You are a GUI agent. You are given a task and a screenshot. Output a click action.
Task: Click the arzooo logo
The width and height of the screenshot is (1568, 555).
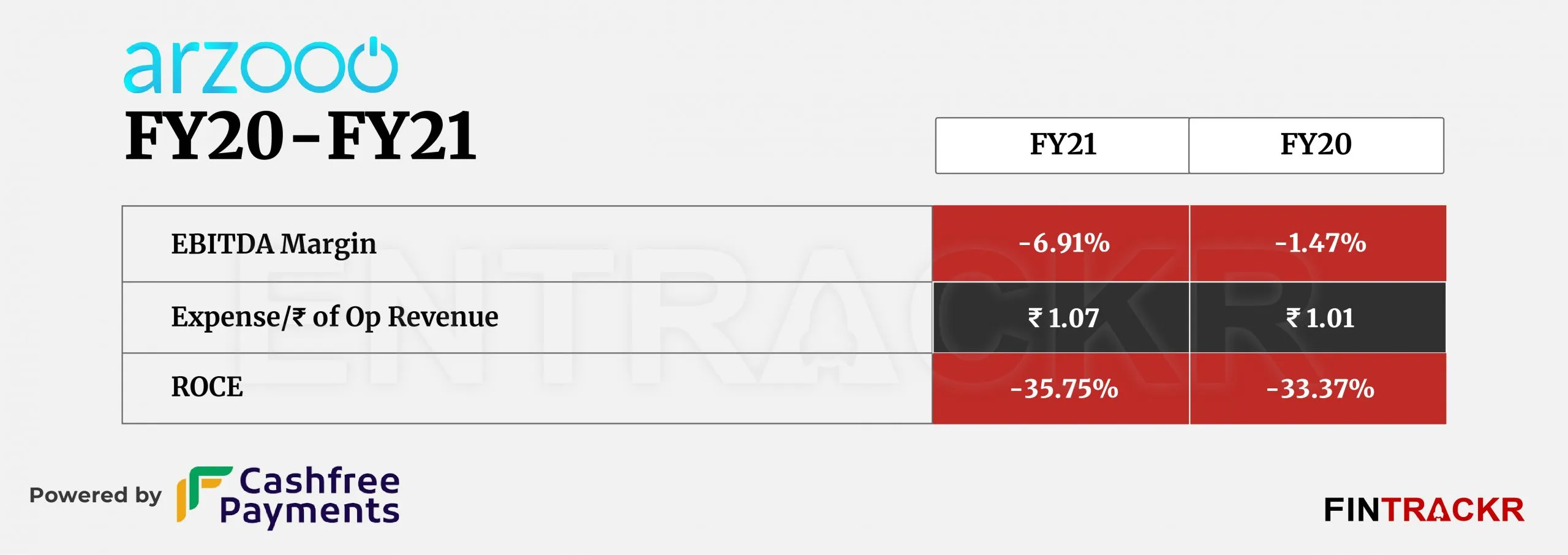coord(261,66)
